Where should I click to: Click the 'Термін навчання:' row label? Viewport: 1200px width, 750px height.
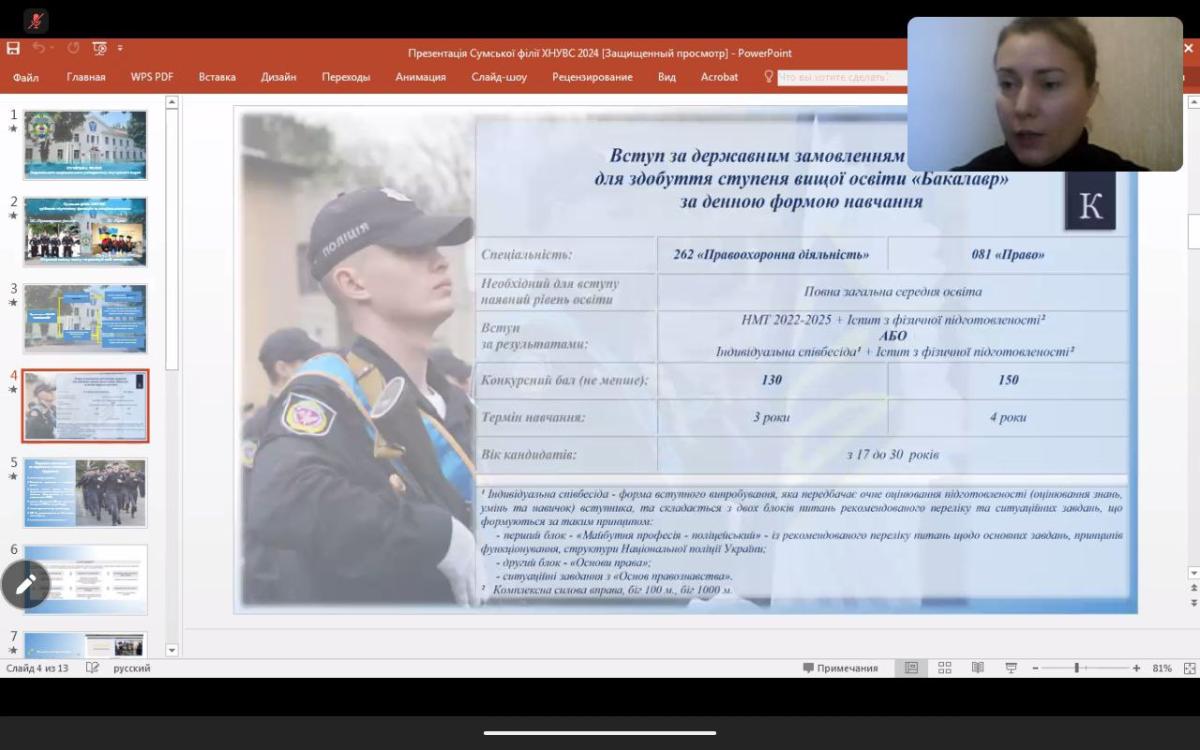click(x=533, y=417)
